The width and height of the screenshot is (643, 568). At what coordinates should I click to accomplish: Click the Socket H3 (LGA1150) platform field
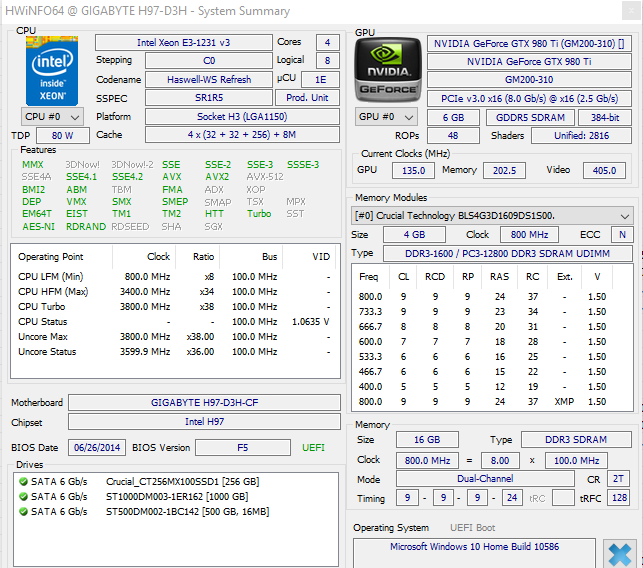click(242, 117)
